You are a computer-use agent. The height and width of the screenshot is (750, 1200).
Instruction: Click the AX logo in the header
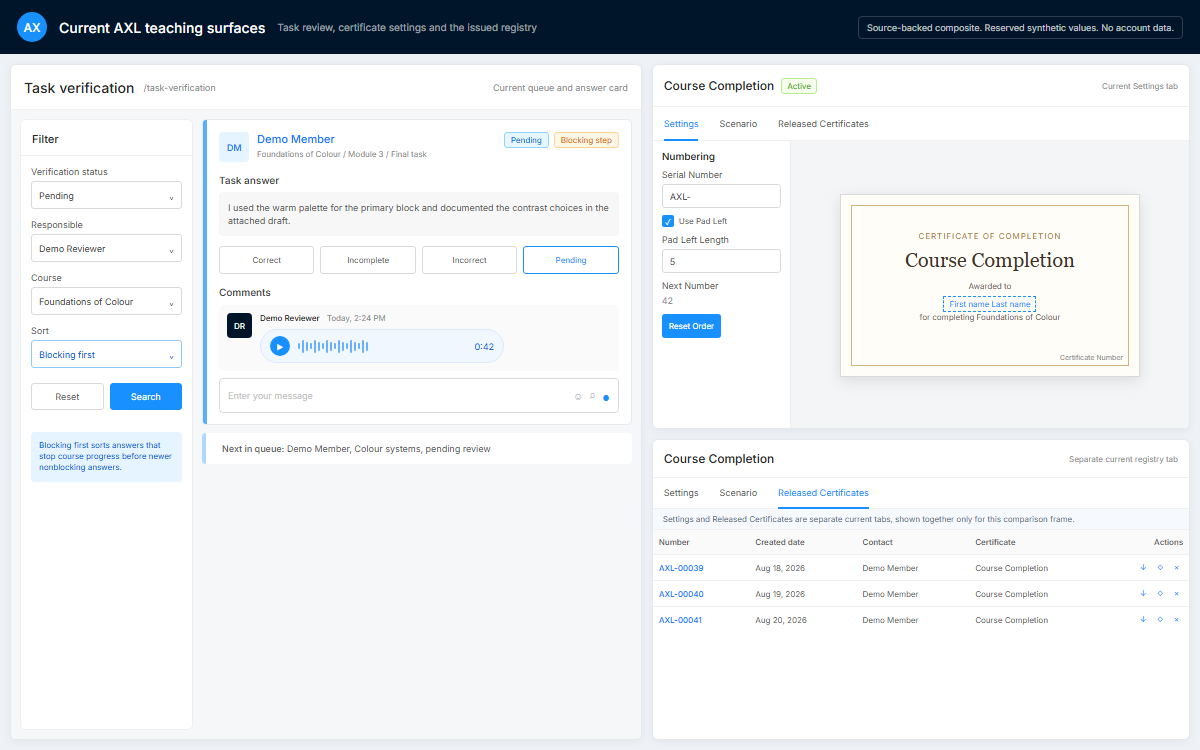click(x=32, y=27)
